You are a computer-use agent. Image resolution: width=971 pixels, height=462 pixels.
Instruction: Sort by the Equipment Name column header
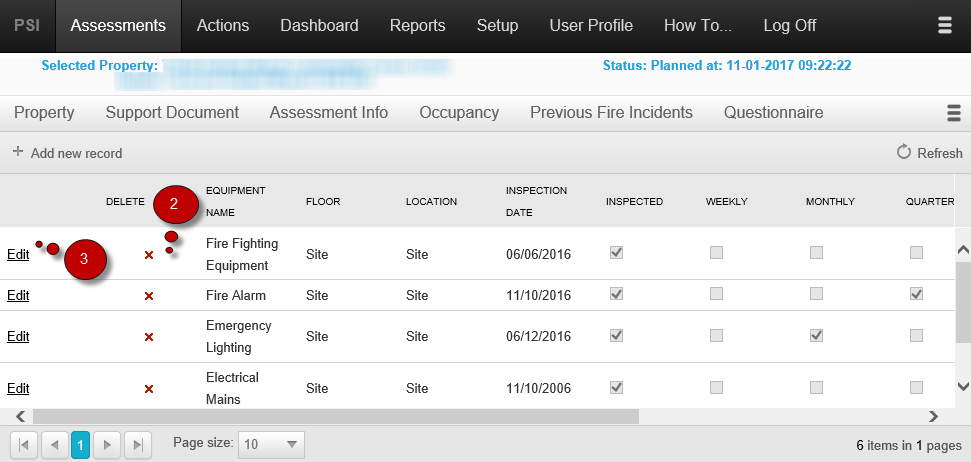[235, 201]
